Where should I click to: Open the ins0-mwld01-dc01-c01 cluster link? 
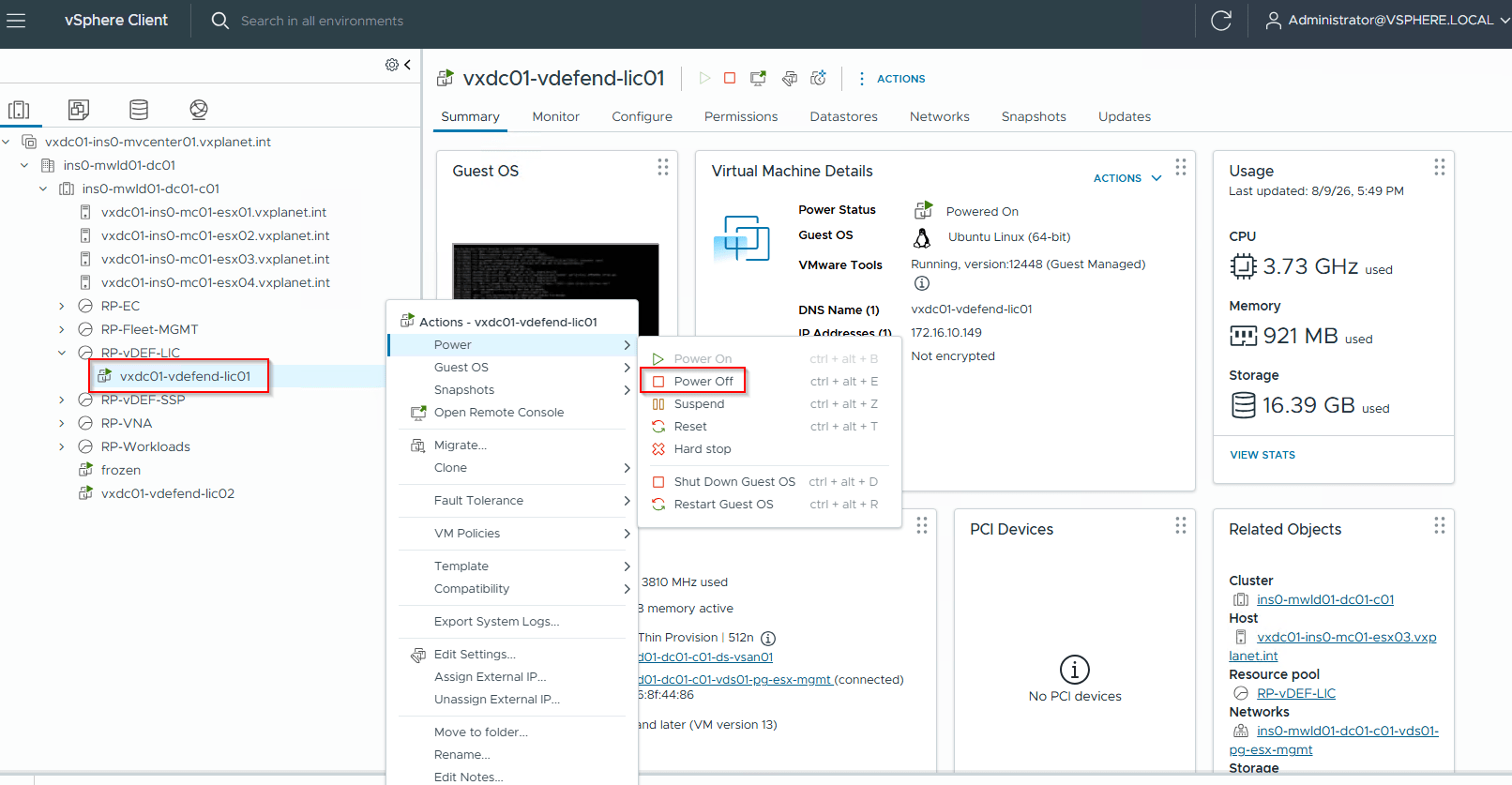1325,599
